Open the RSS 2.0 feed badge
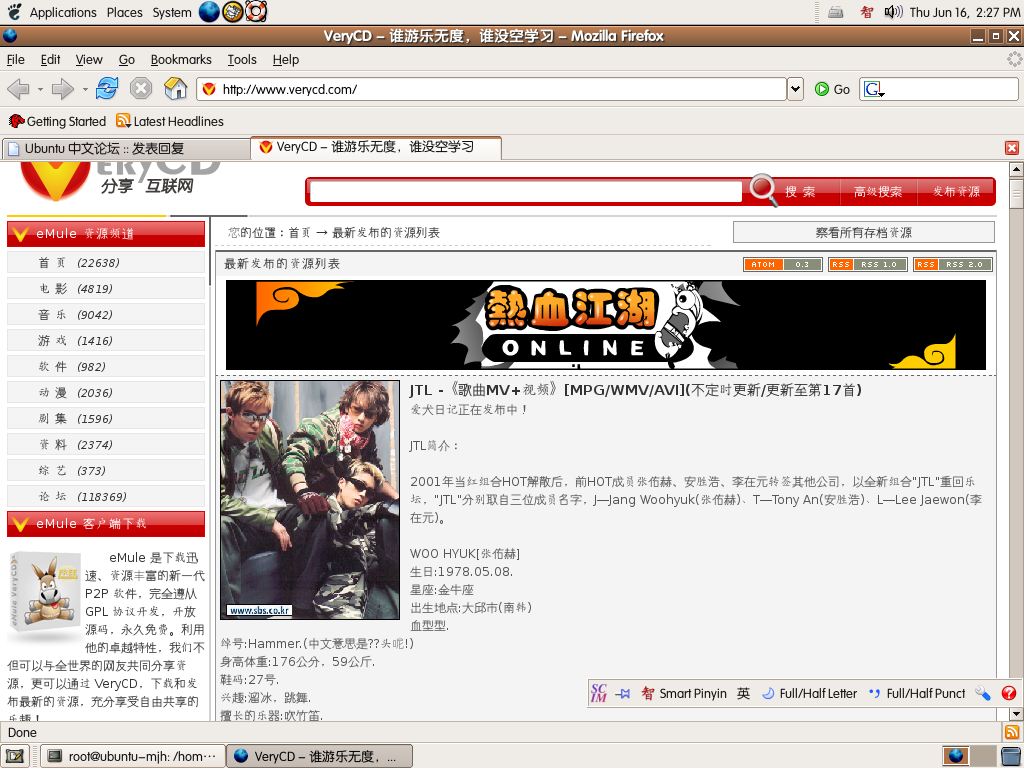 (x=953, y=264)
